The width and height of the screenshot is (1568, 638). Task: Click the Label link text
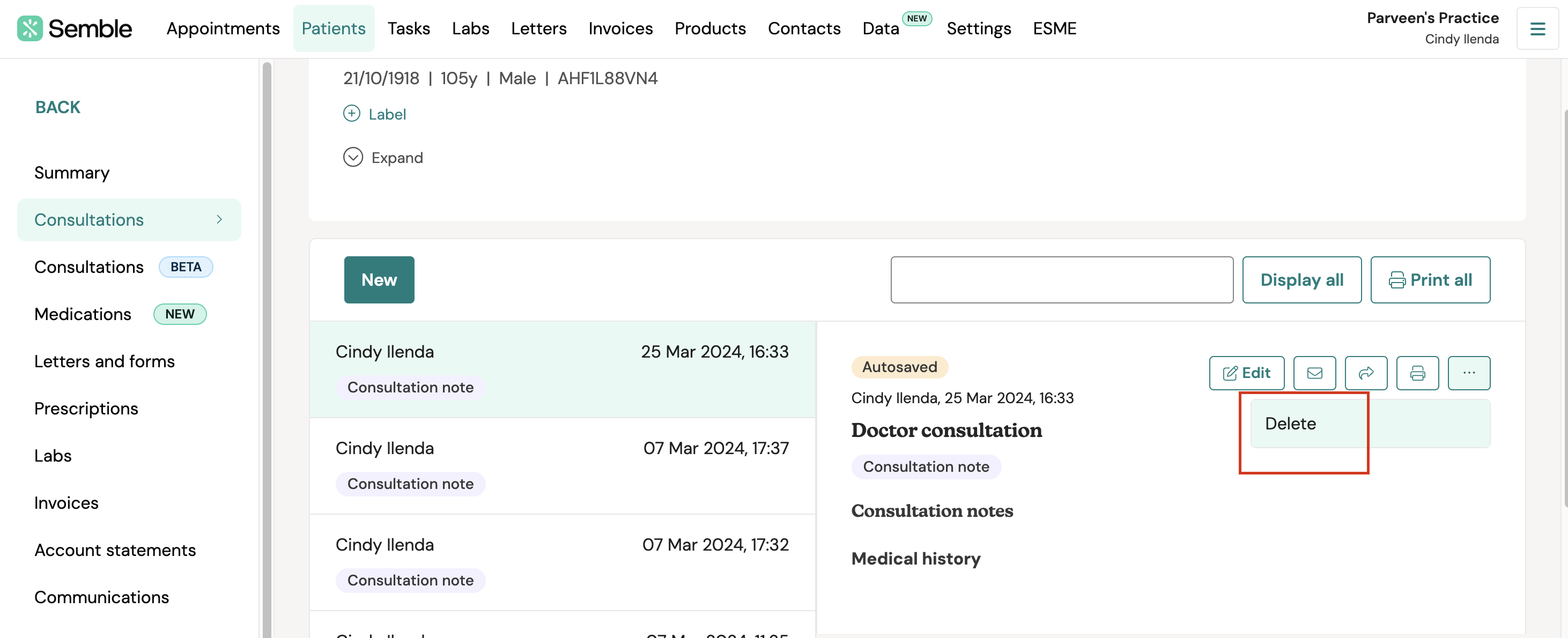387,114
